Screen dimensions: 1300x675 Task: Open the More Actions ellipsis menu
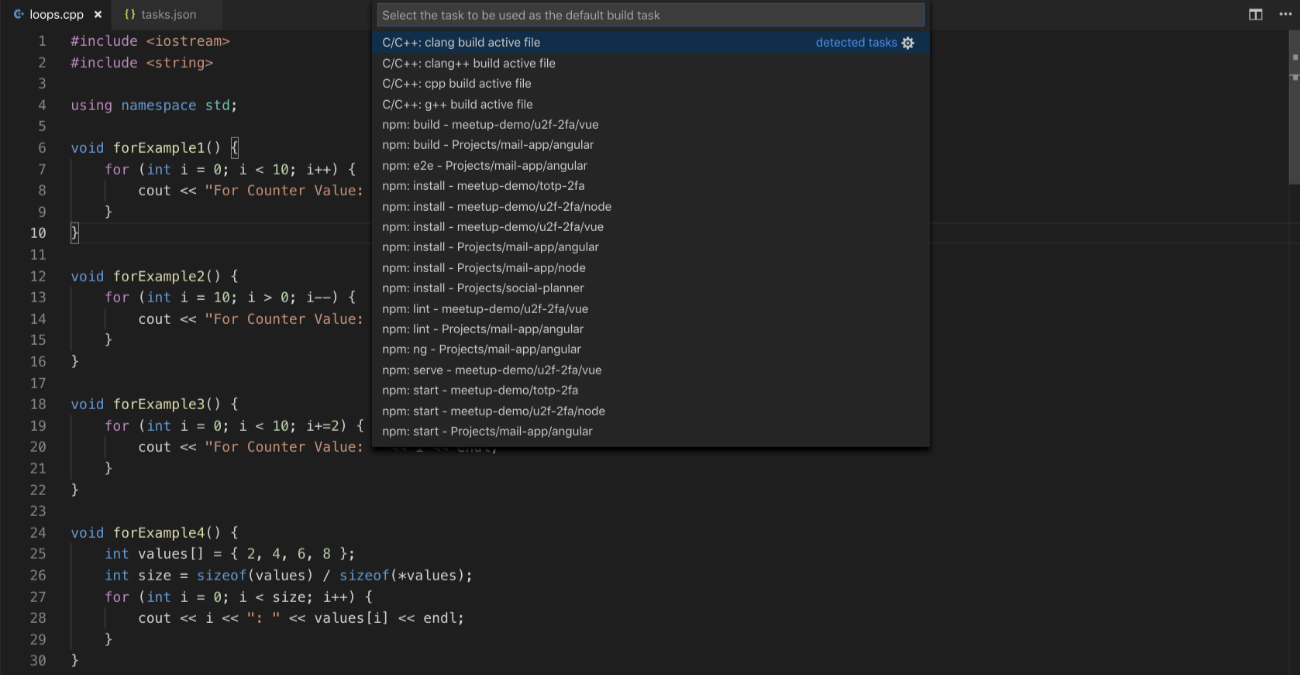(x=1285, y=15)
